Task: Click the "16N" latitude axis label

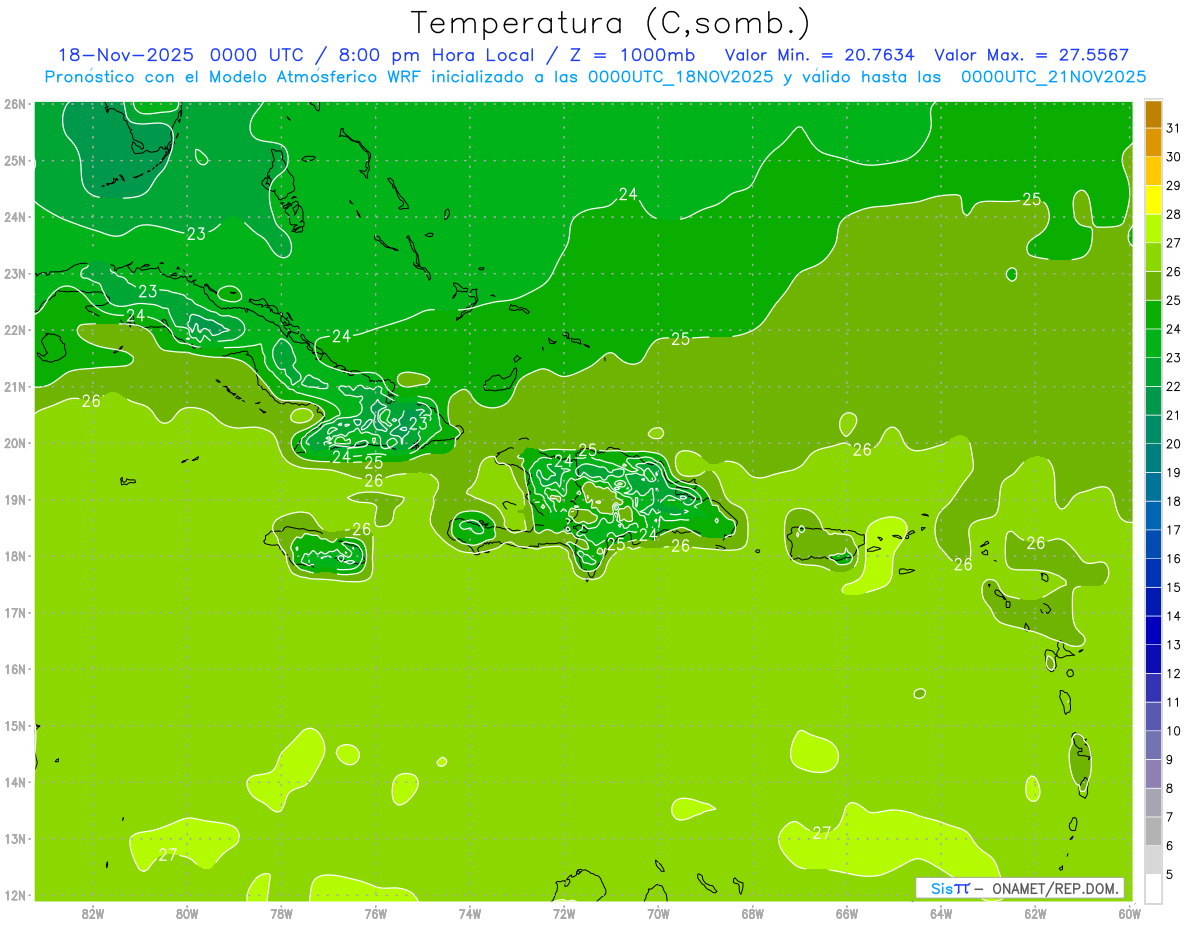Action: [15, 669]
